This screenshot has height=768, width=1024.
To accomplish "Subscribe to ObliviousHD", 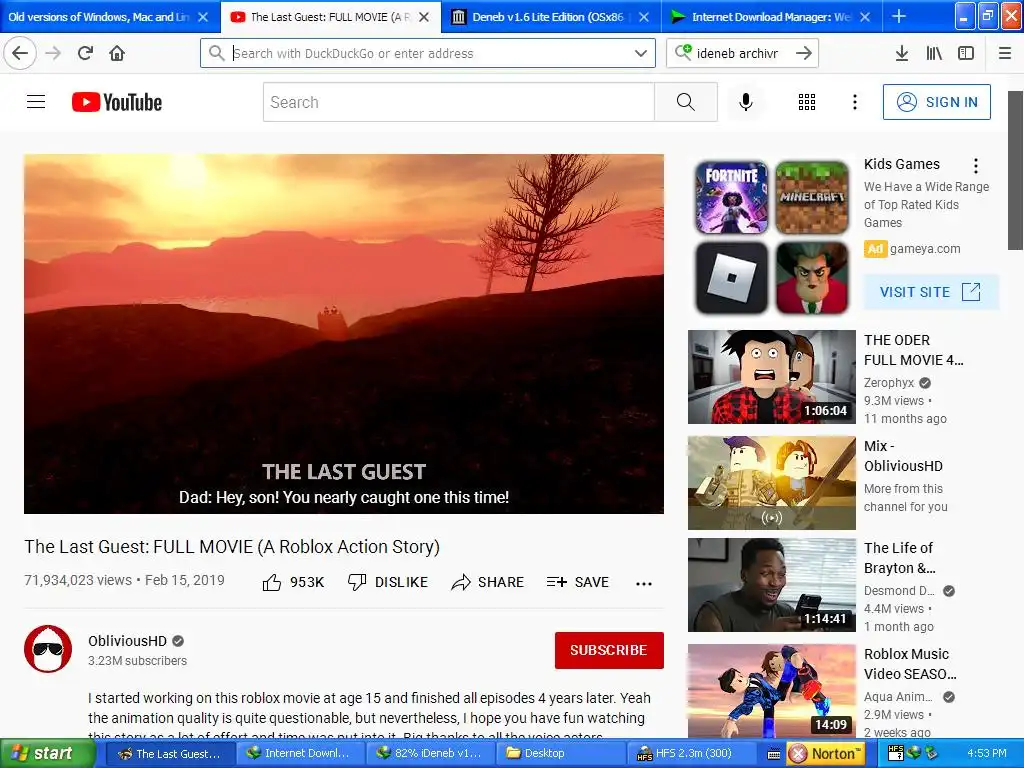I will click(x=609, y=650).
